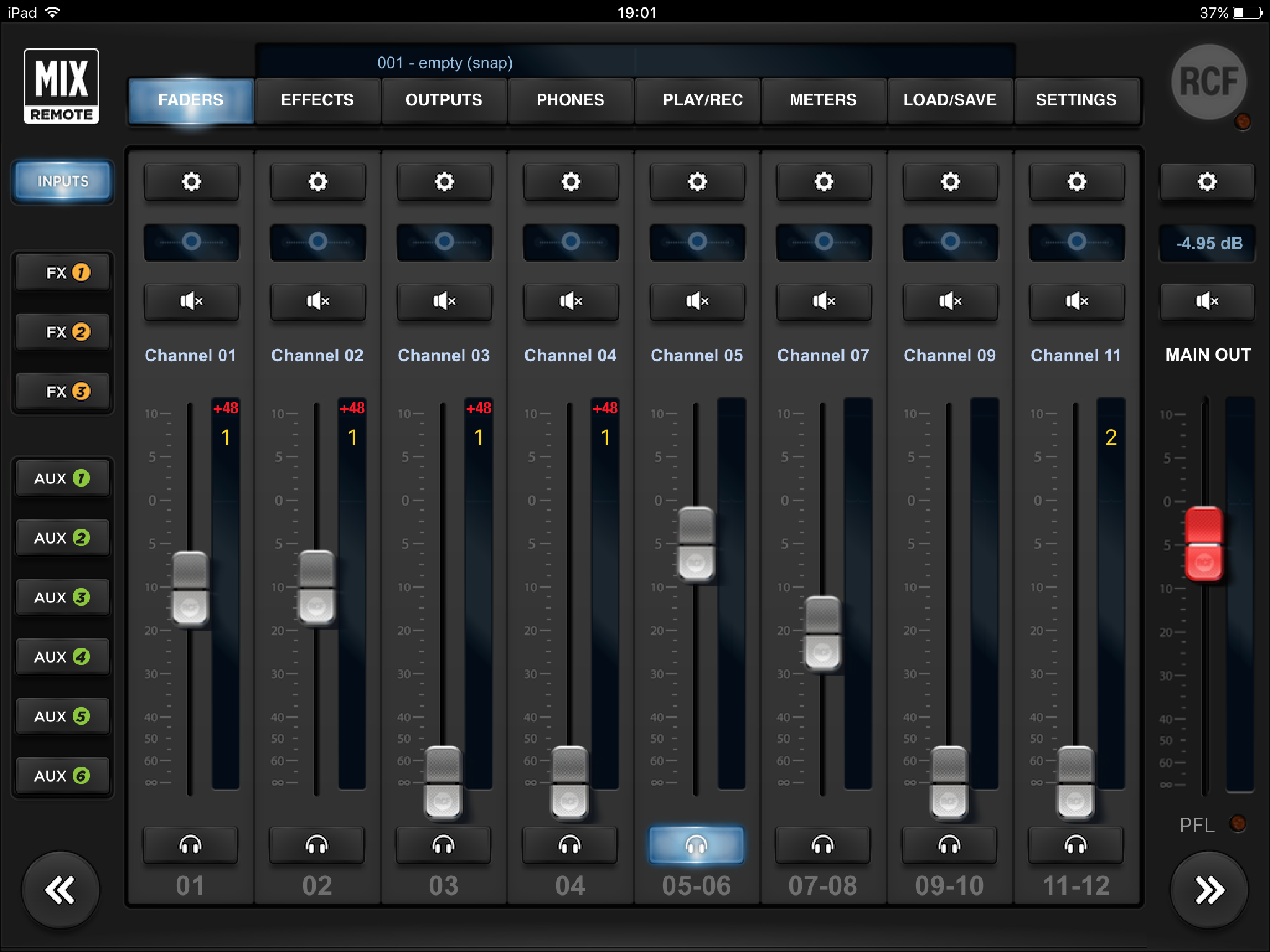Enable headphone PFL on channel 04
The image size is (1270, 952).
(570, 845)
